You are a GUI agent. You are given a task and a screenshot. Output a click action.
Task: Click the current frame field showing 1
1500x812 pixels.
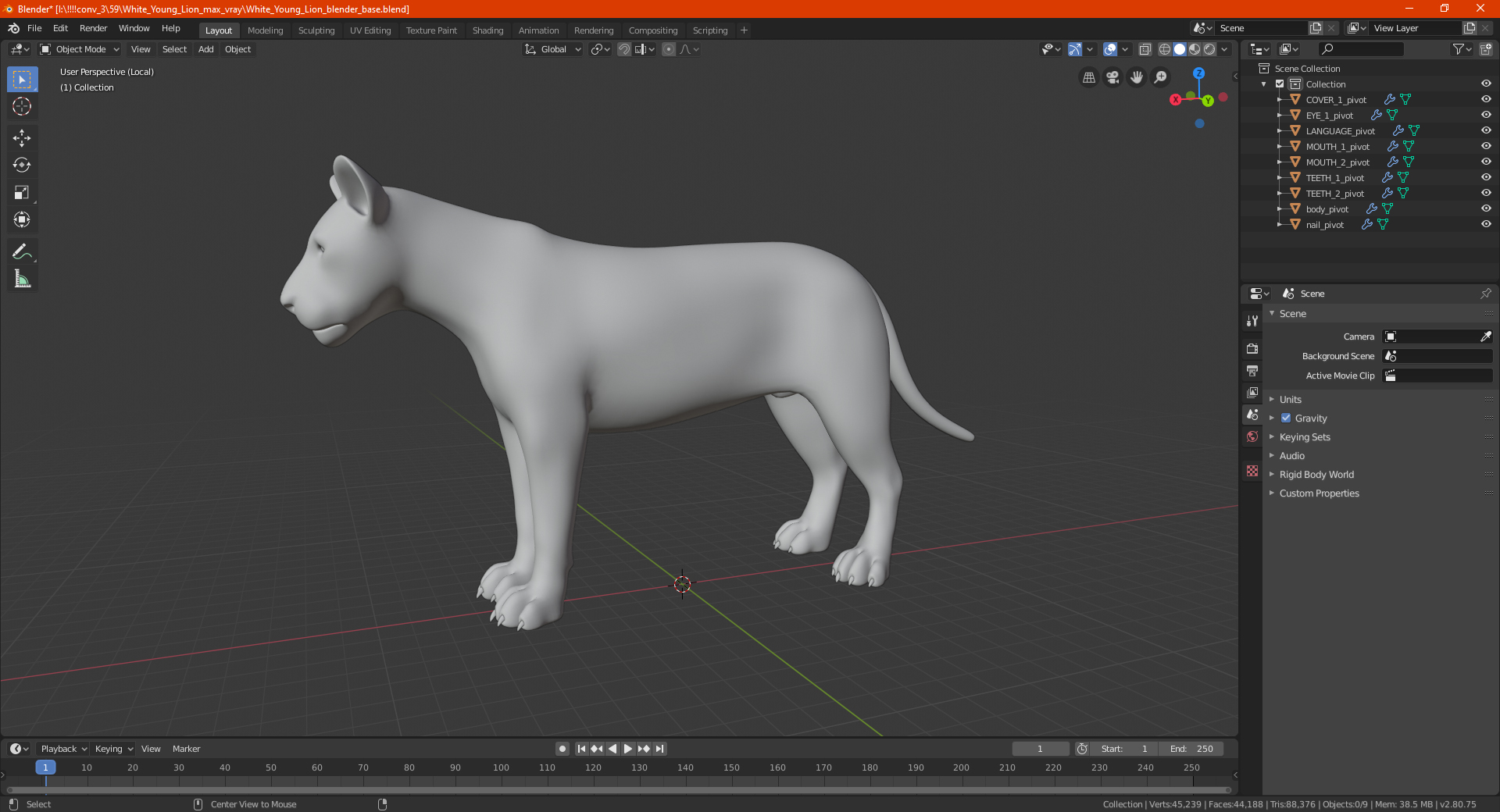coord(1040,749)
